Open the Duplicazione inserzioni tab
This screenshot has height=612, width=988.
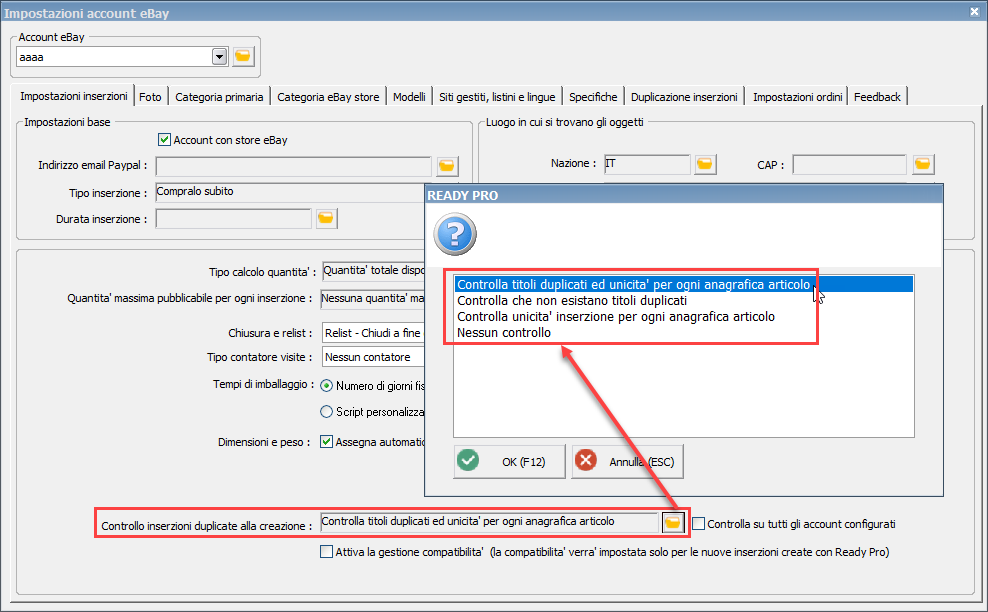(x=684, y=97)
